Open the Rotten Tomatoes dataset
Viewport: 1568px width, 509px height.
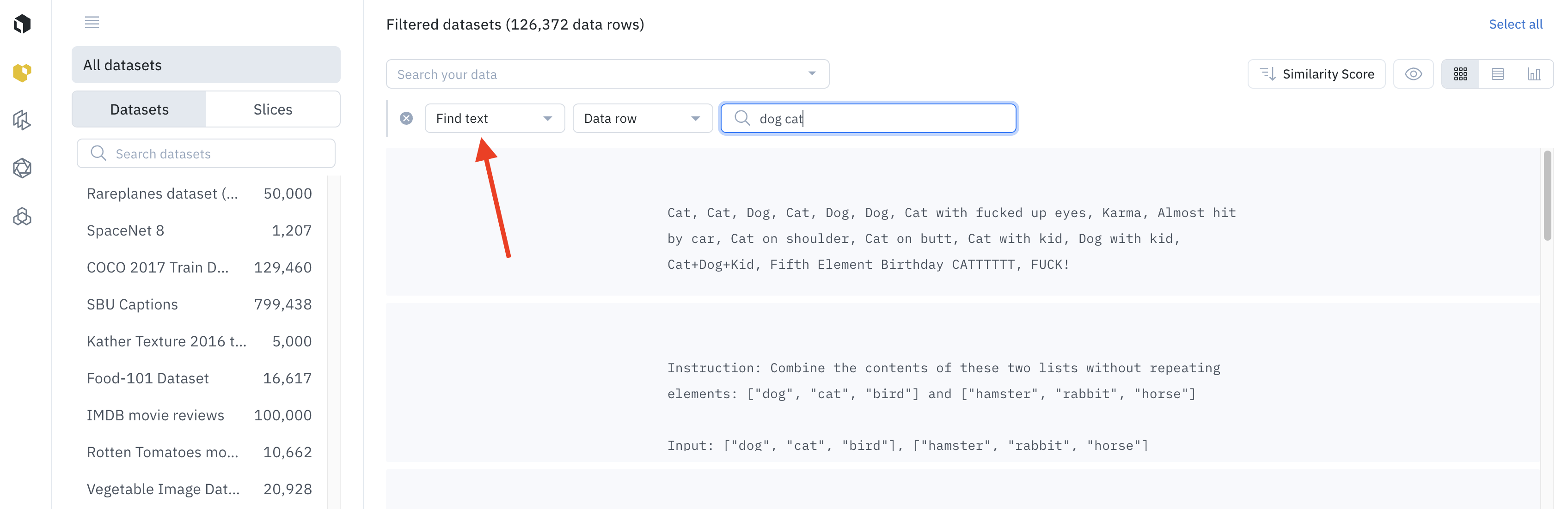click(199, 453)
